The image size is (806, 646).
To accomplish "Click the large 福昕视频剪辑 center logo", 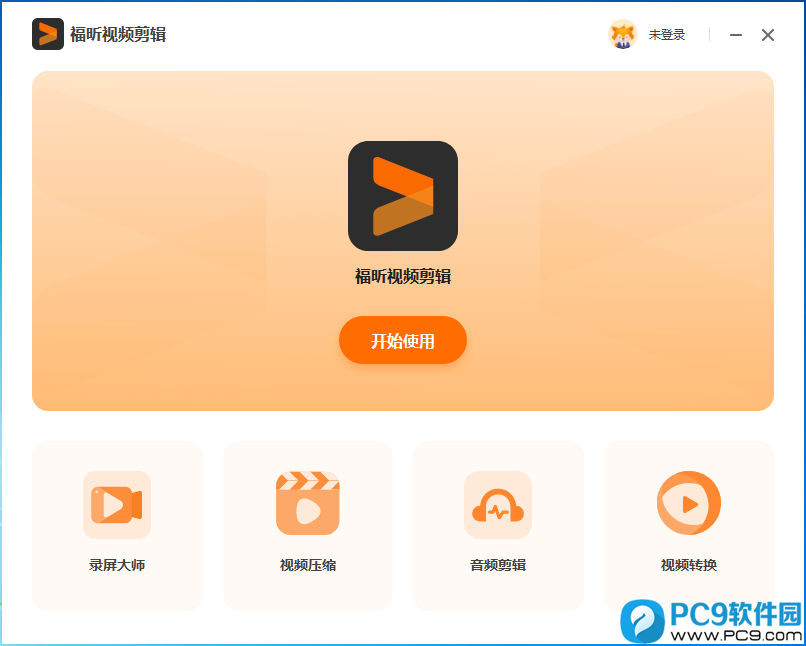I will click(x=403, y=196).
